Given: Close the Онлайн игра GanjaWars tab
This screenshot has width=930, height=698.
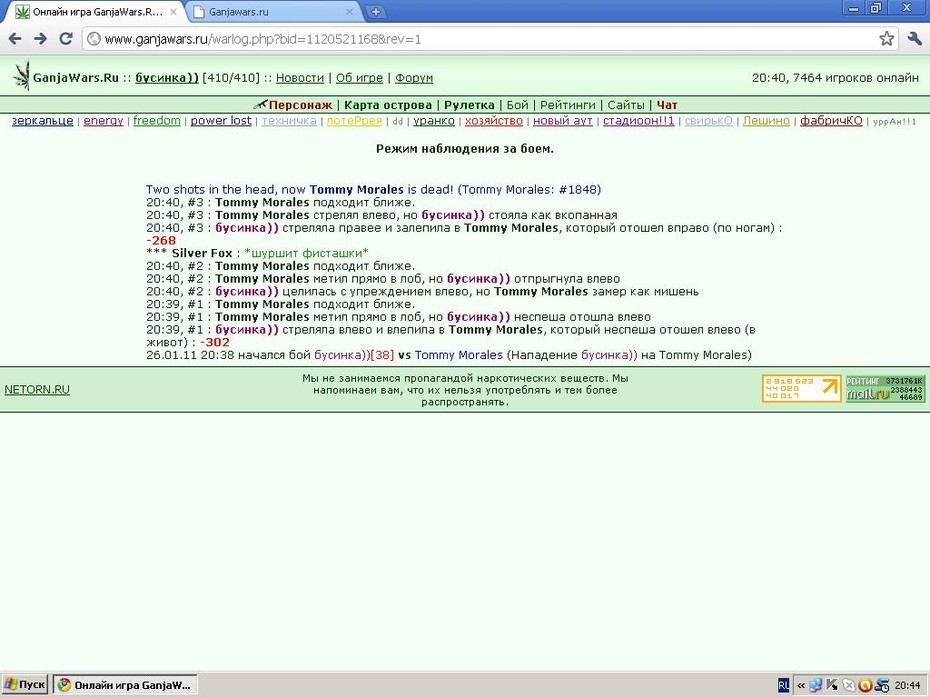Looking at the screenshot, I should [173, 11].
